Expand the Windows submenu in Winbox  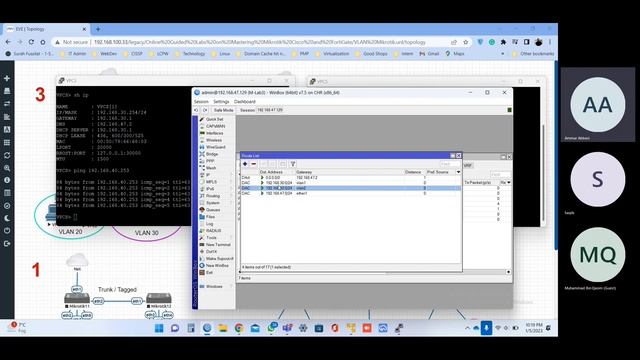coord(216,286)
